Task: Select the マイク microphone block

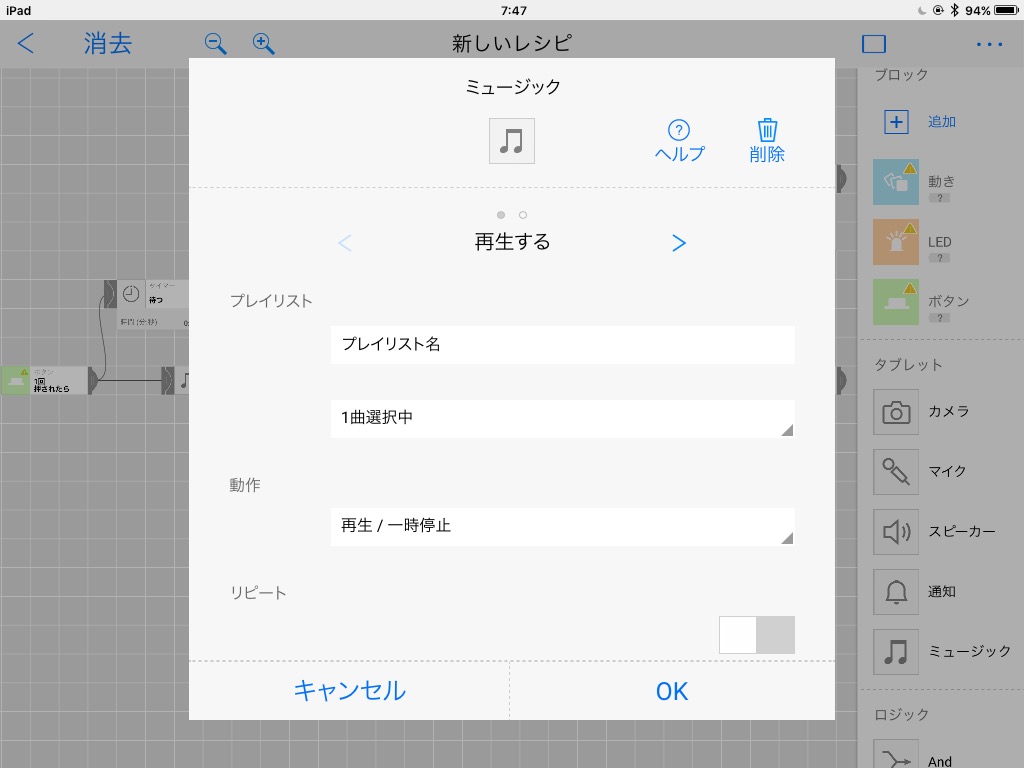Action: (896, 472)
